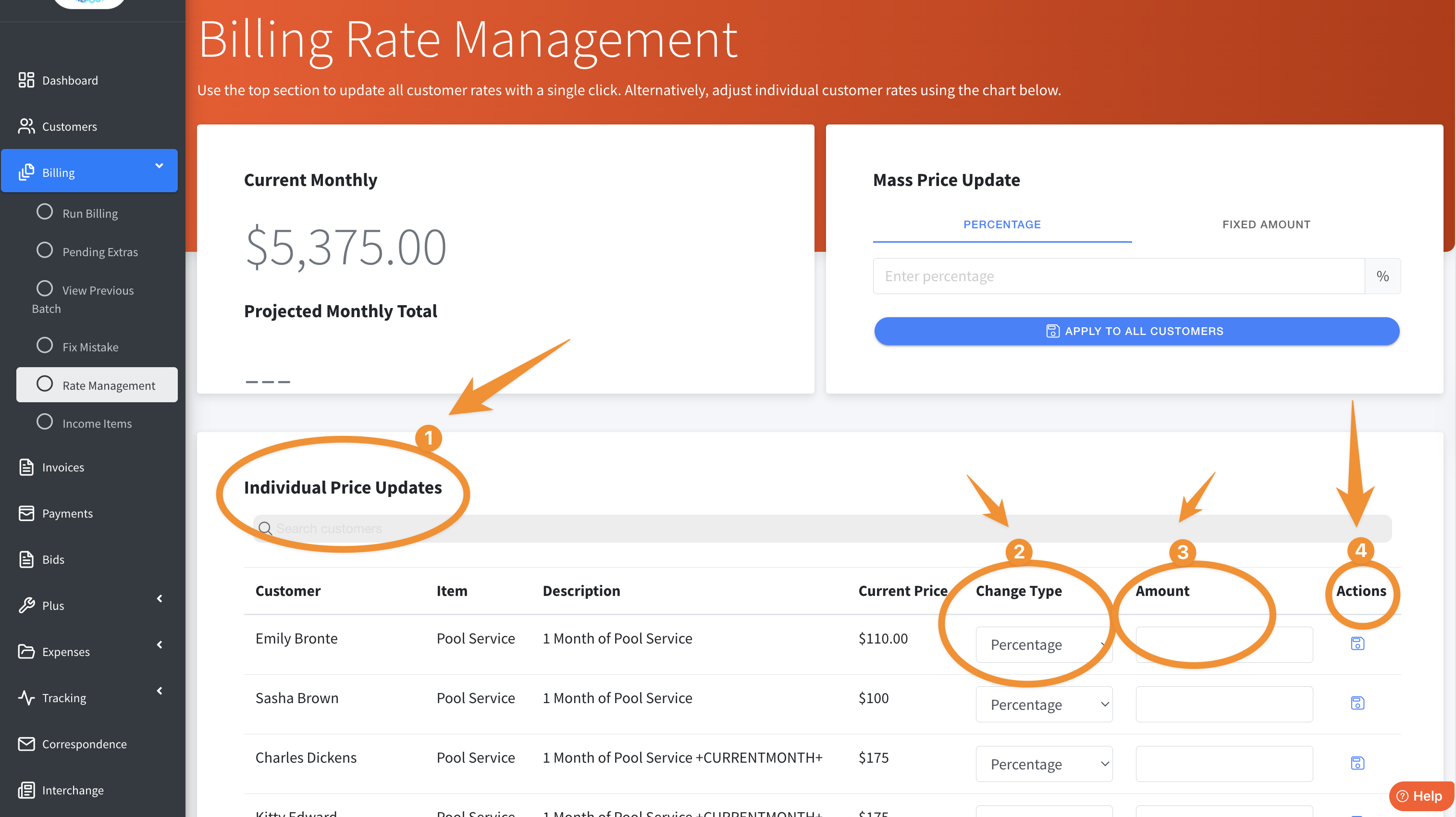Click the Correspondence envelope icon
1456x817 pixels.
[x=26, y=743]
